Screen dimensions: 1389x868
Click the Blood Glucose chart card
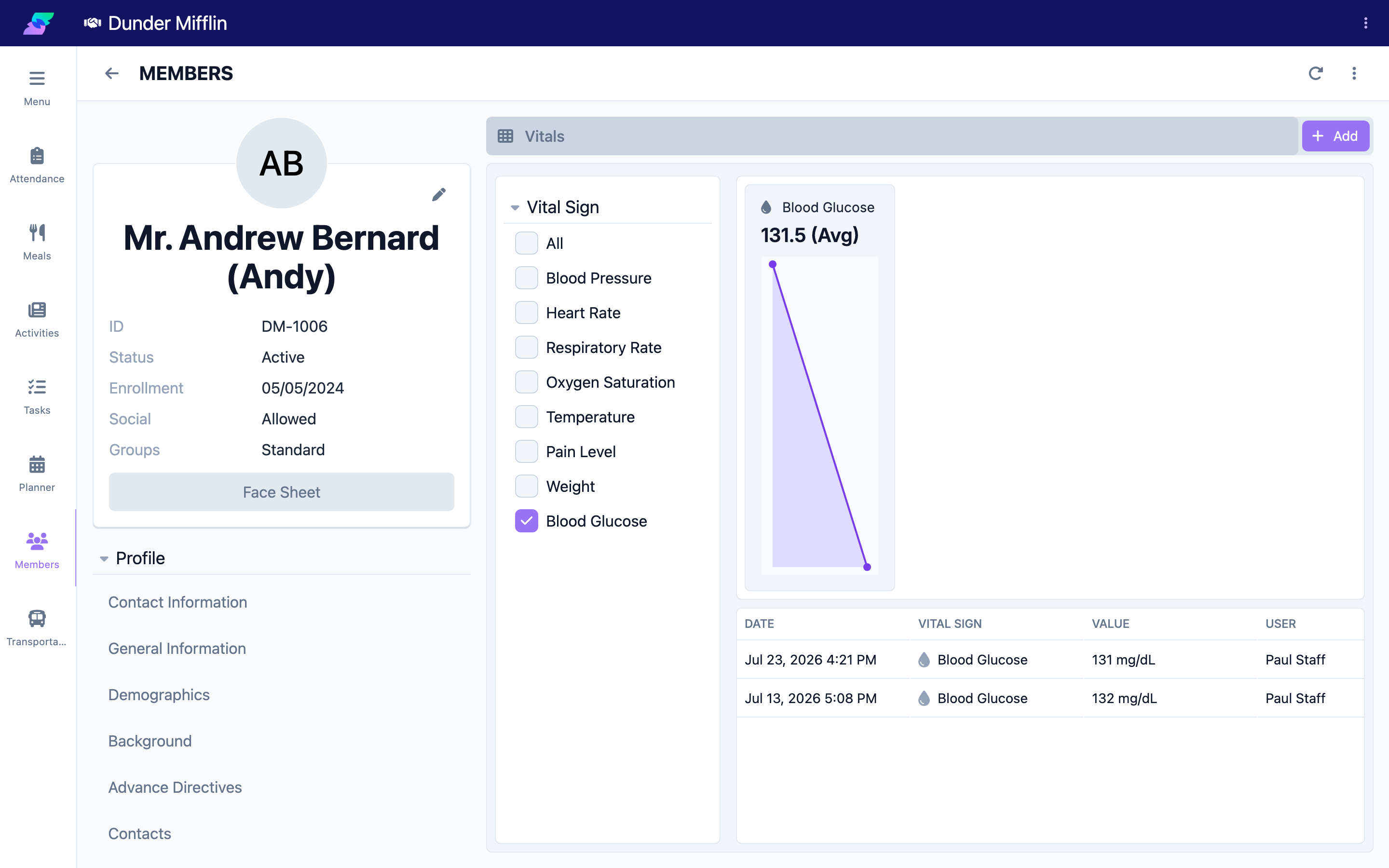(819, 388)
